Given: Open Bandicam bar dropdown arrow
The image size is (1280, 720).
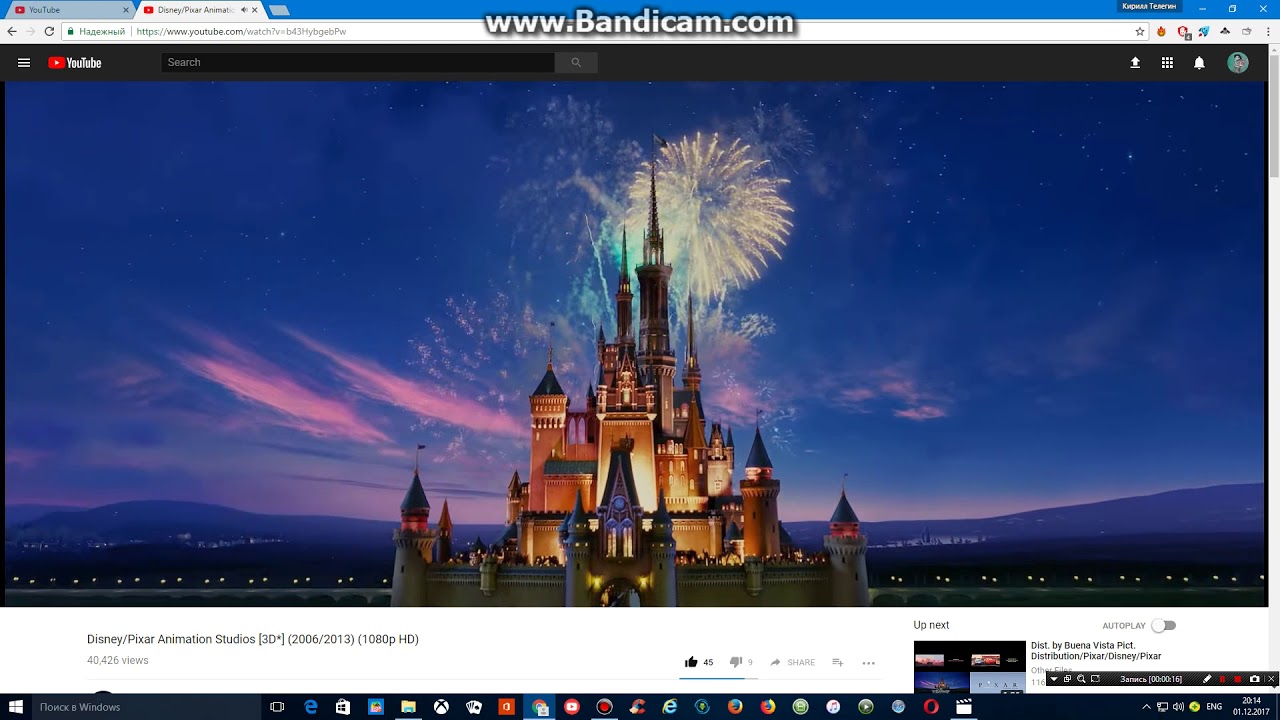Looking at the screenshot, I should click(x=1053, y=679).
